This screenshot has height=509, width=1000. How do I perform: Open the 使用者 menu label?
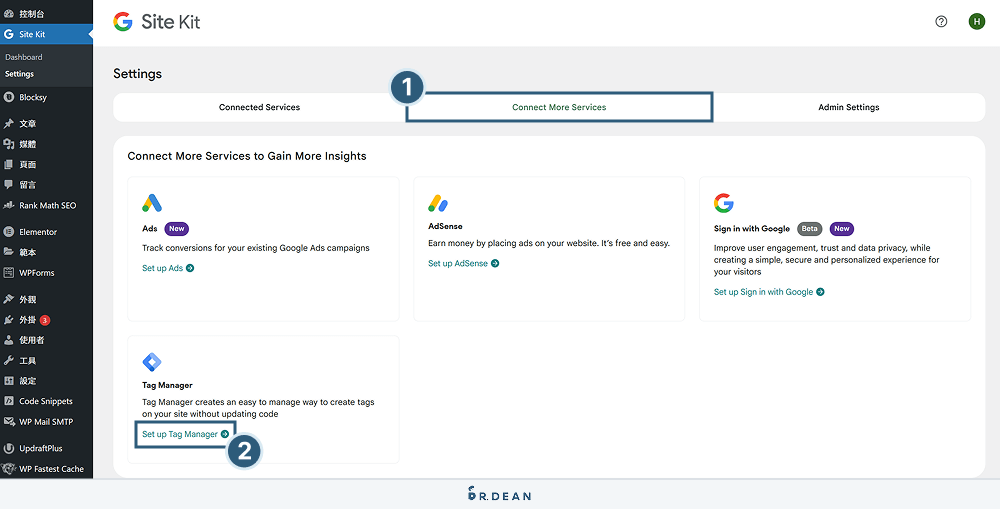pyautogui.click(x=31, y=341)
